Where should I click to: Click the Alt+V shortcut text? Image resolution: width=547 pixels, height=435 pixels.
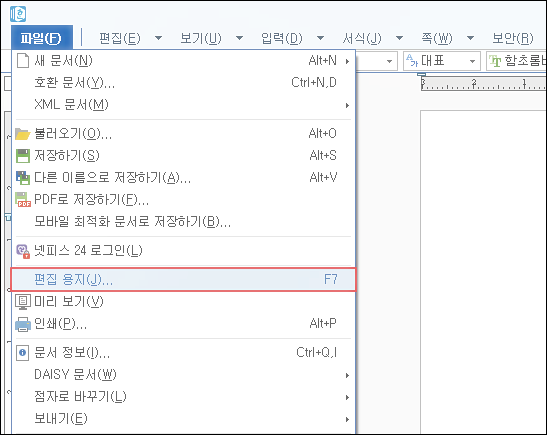pyautogui.click(x=323, y=178)
